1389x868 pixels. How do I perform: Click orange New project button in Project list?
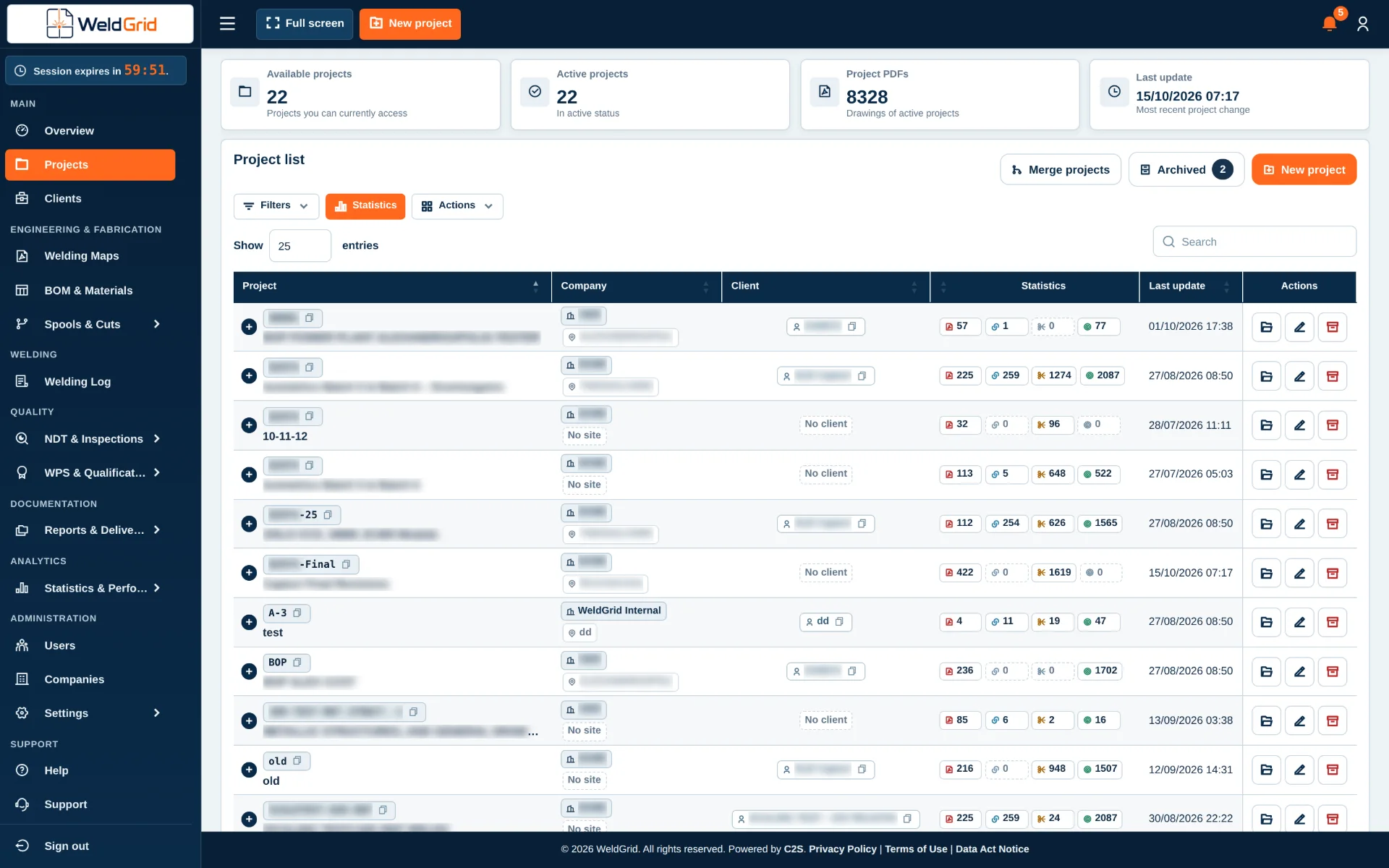point(1304,170)
